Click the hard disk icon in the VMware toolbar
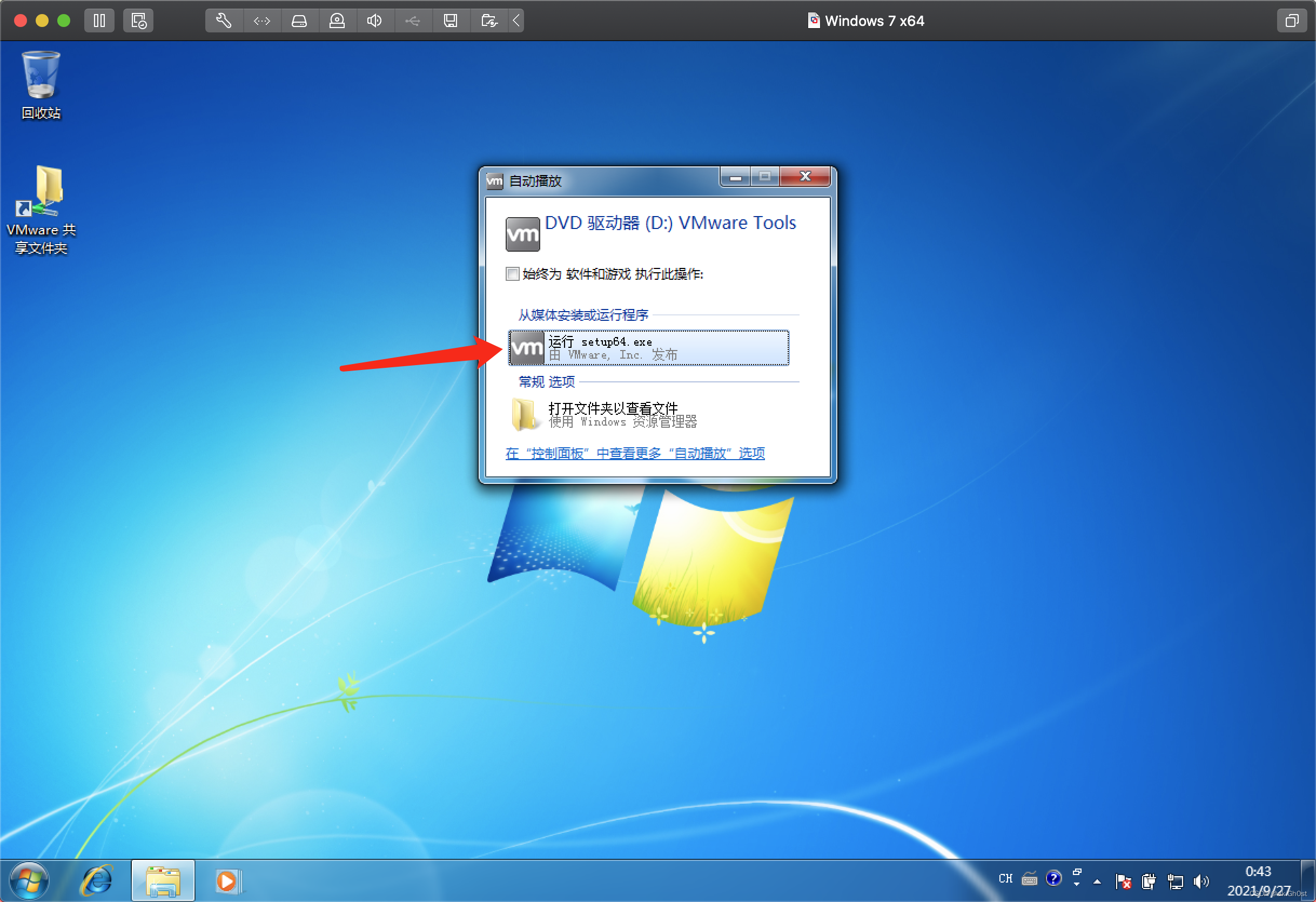Image resolution: width=1316 pixels, height=902 pixels. [299, 21]
